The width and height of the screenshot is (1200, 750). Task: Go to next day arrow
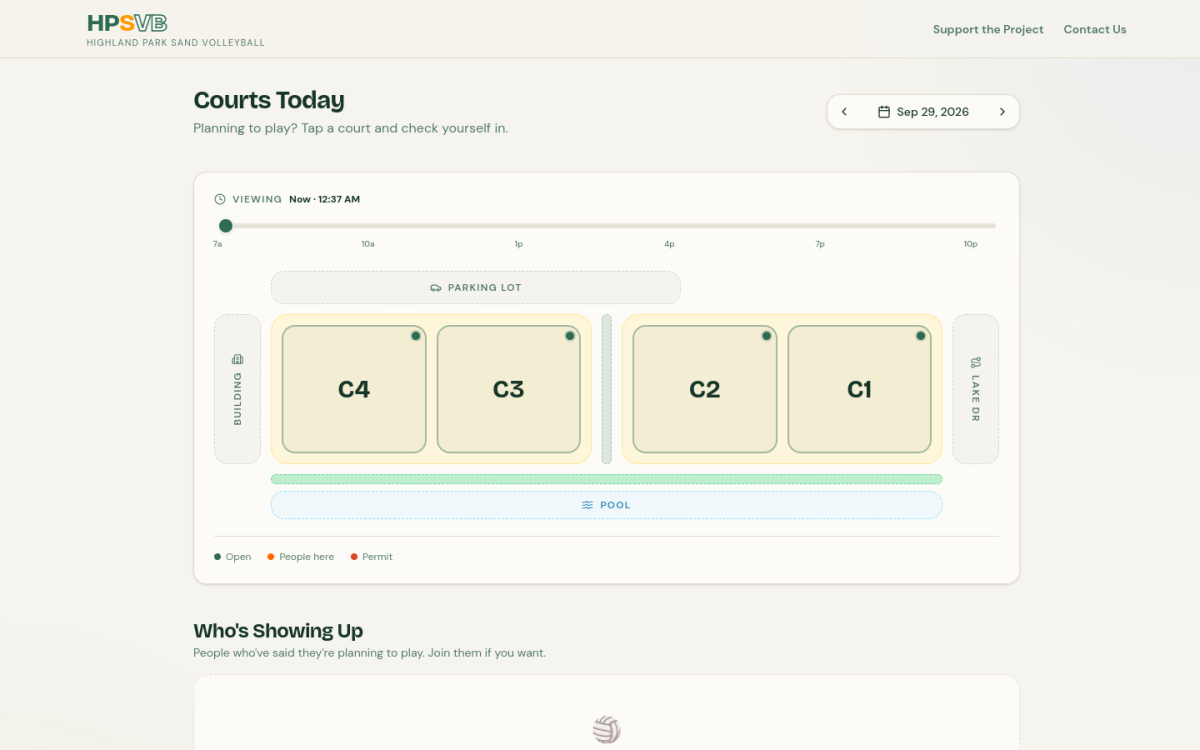[1002, 112]
